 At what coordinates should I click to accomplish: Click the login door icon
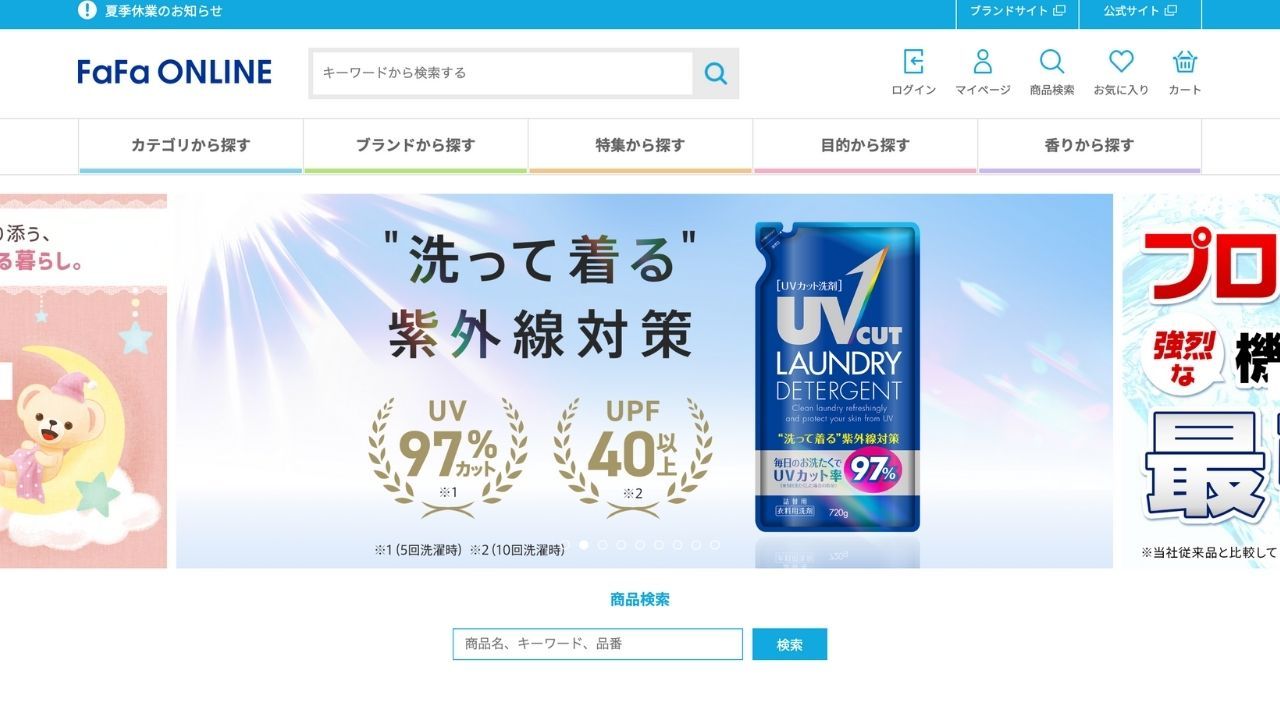[913, 62]
